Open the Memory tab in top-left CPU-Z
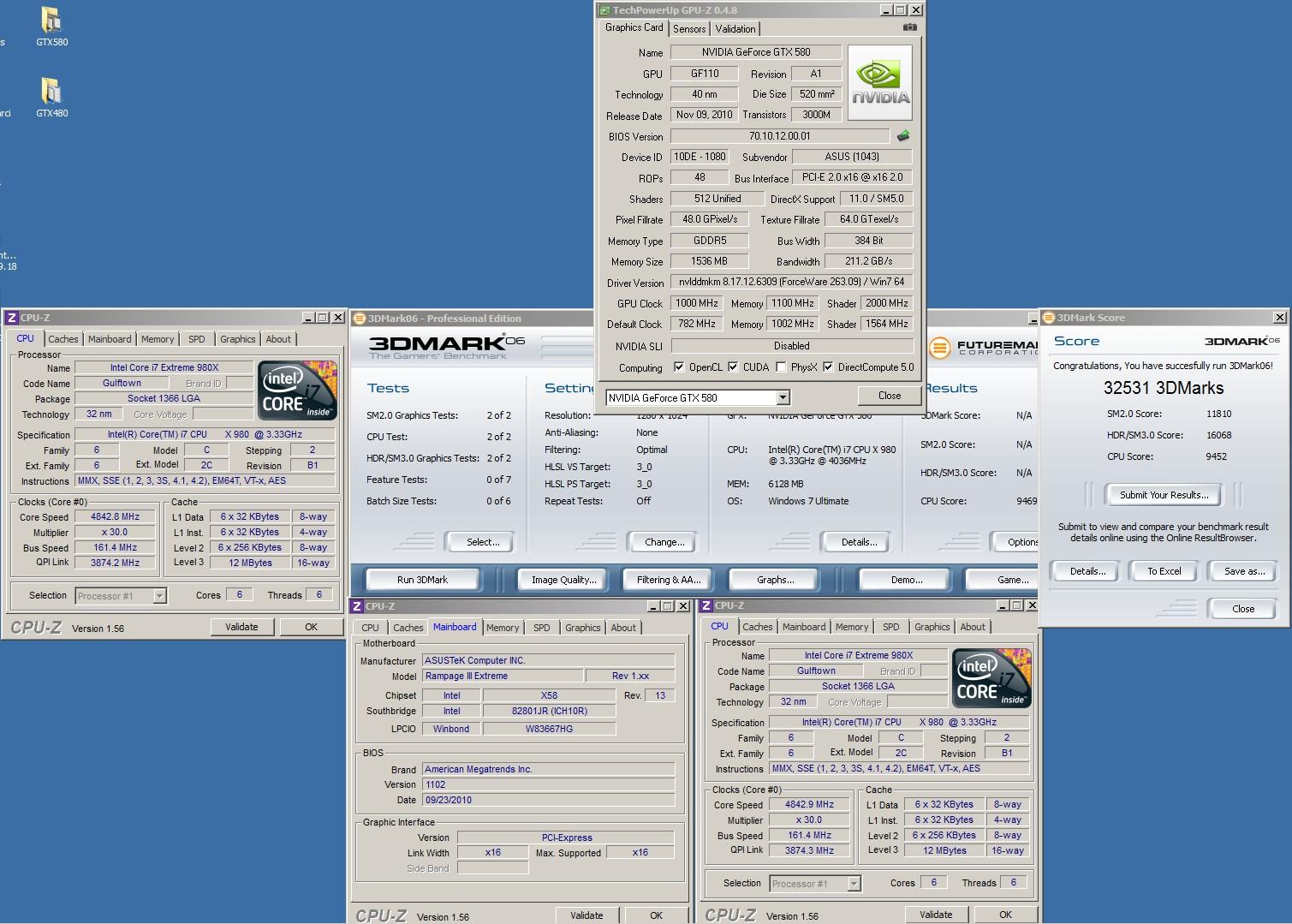 tap(158, 339)
